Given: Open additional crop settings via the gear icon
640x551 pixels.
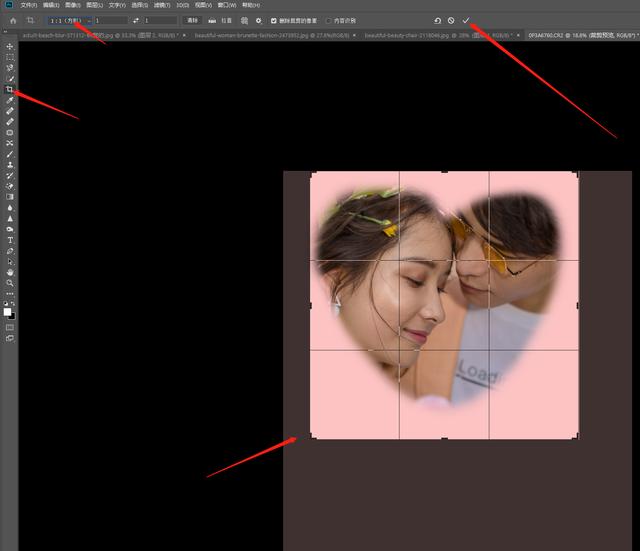Looking at the screenshot, I should [258, 20].
